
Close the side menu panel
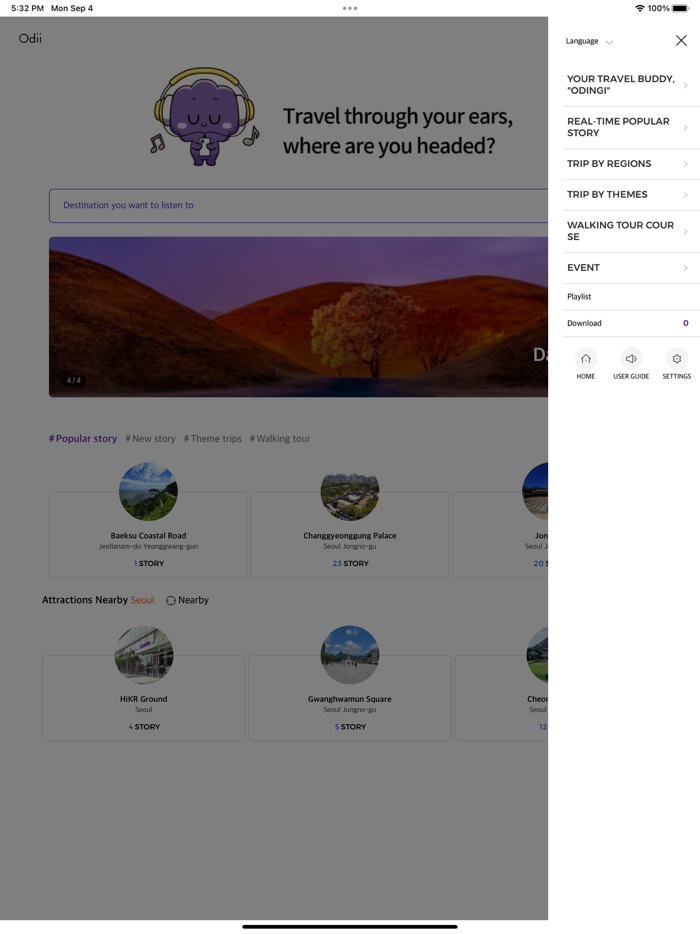click(x=681, y=41)
